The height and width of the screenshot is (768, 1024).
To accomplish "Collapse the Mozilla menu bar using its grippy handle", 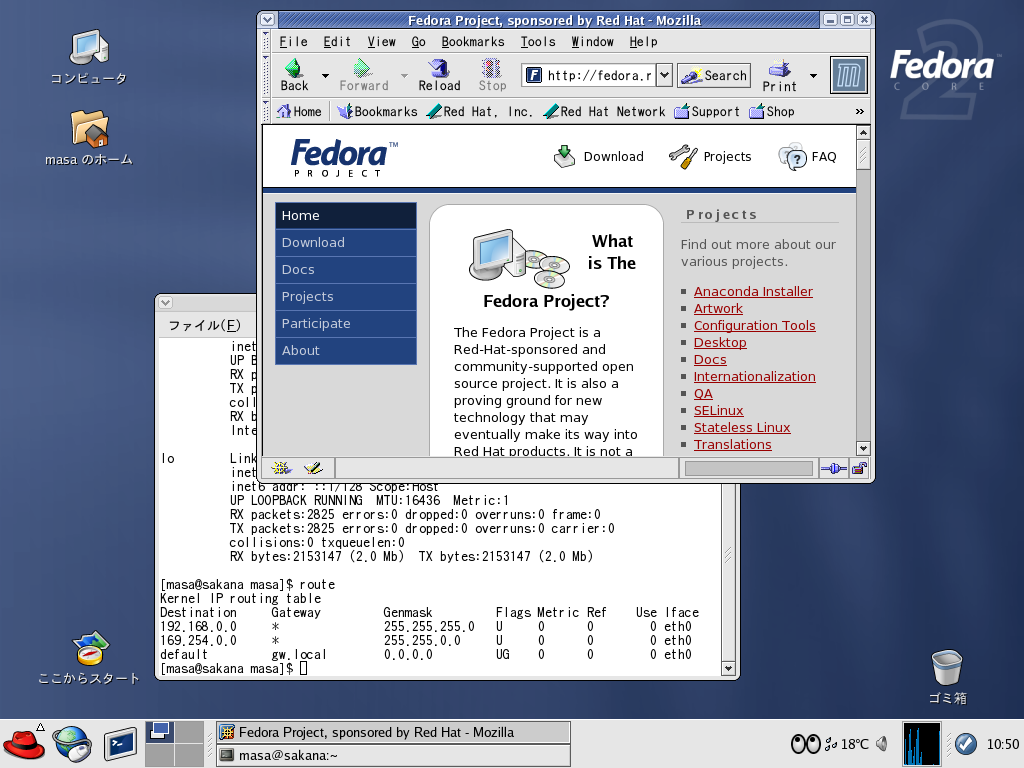I will (266, 42).
